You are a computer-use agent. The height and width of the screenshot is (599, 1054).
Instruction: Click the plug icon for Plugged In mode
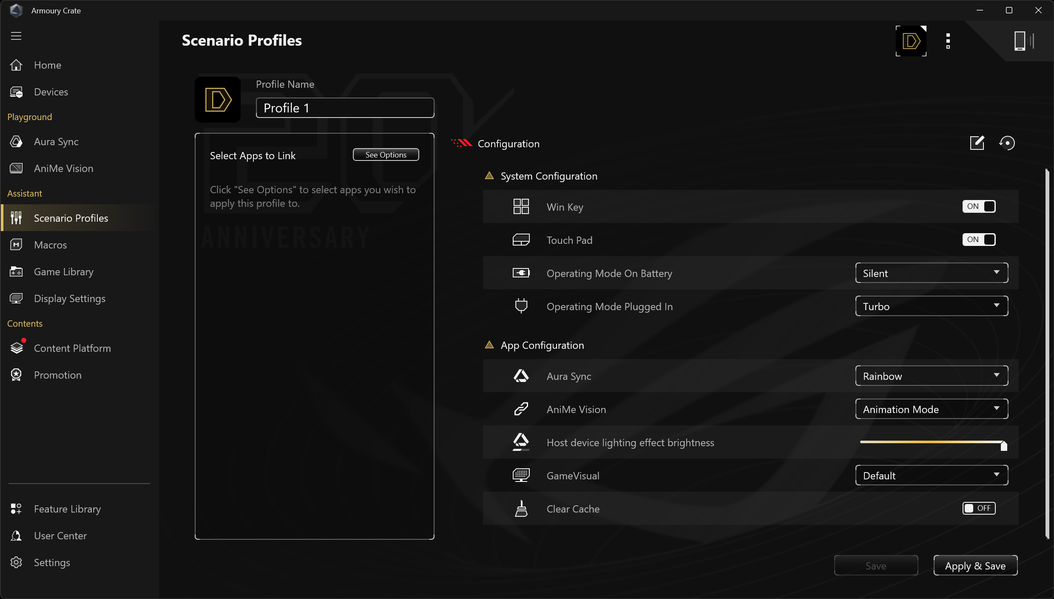click(x=521, y=306)
